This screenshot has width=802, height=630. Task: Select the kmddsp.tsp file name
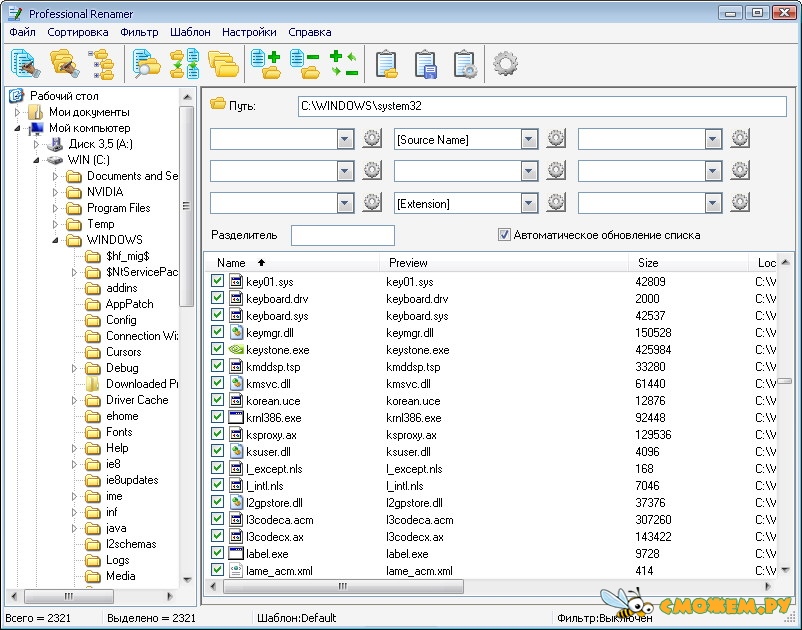tap(273, 367)
